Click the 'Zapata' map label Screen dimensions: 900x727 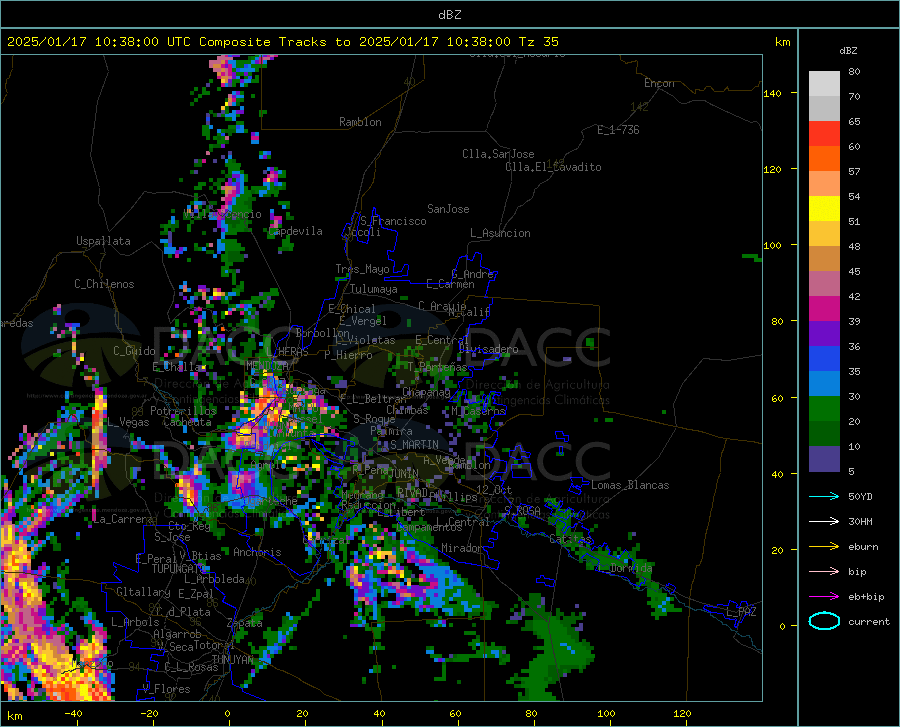pos(245,623)
